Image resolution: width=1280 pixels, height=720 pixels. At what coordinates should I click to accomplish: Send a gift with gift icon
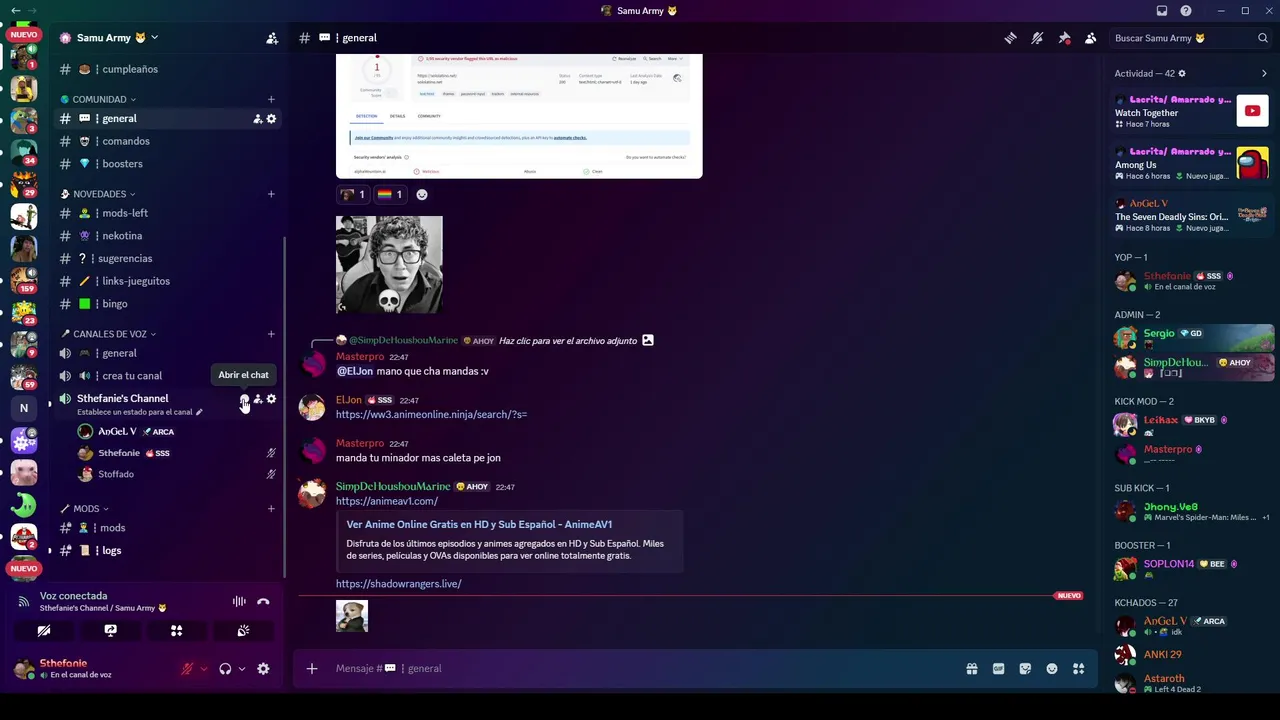click(x=971, y=669)
